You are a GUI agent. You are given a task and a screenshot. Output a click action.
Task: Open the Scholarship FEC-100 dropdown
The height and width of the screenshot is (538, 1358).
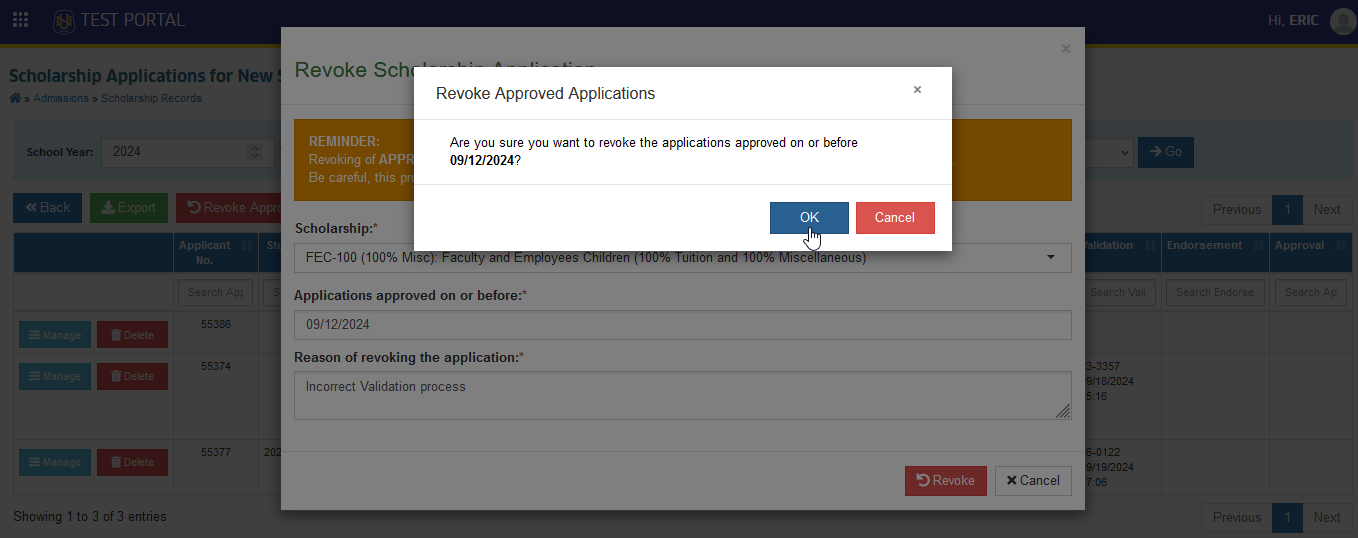click(683, 258)
